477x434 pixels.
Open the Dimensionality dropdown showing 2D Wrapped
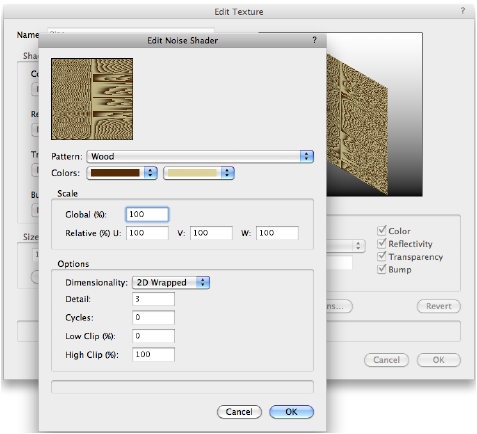coord(171,282)
